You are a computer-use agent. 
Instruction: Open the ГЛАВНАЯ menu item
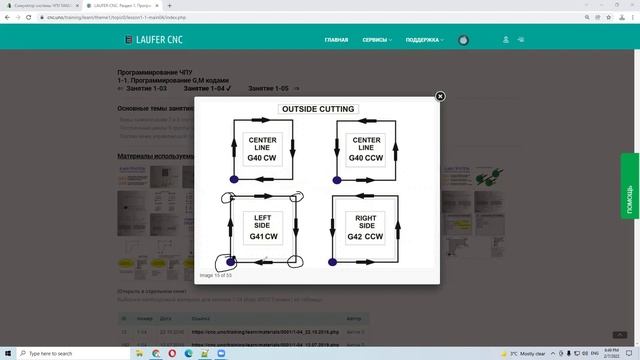336,40
